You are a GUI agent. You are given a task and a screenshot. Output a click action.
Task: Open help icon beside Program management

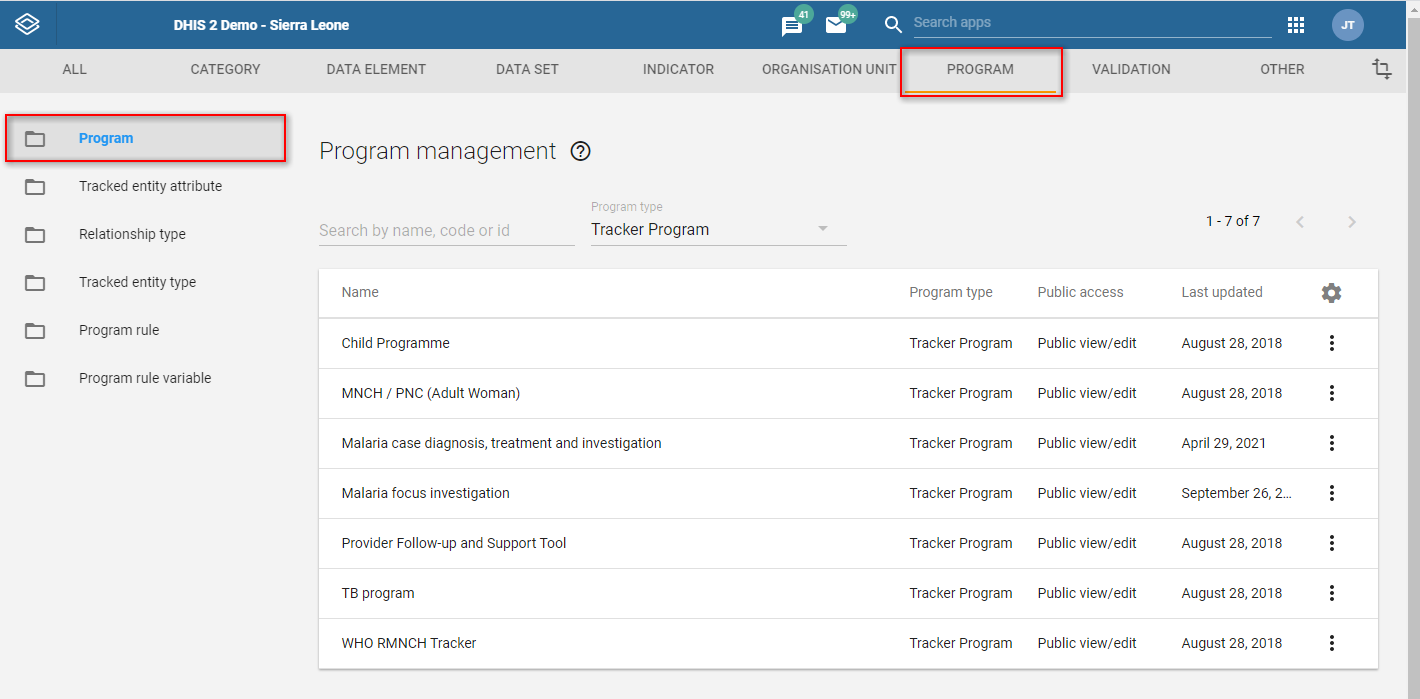[581, 152]
